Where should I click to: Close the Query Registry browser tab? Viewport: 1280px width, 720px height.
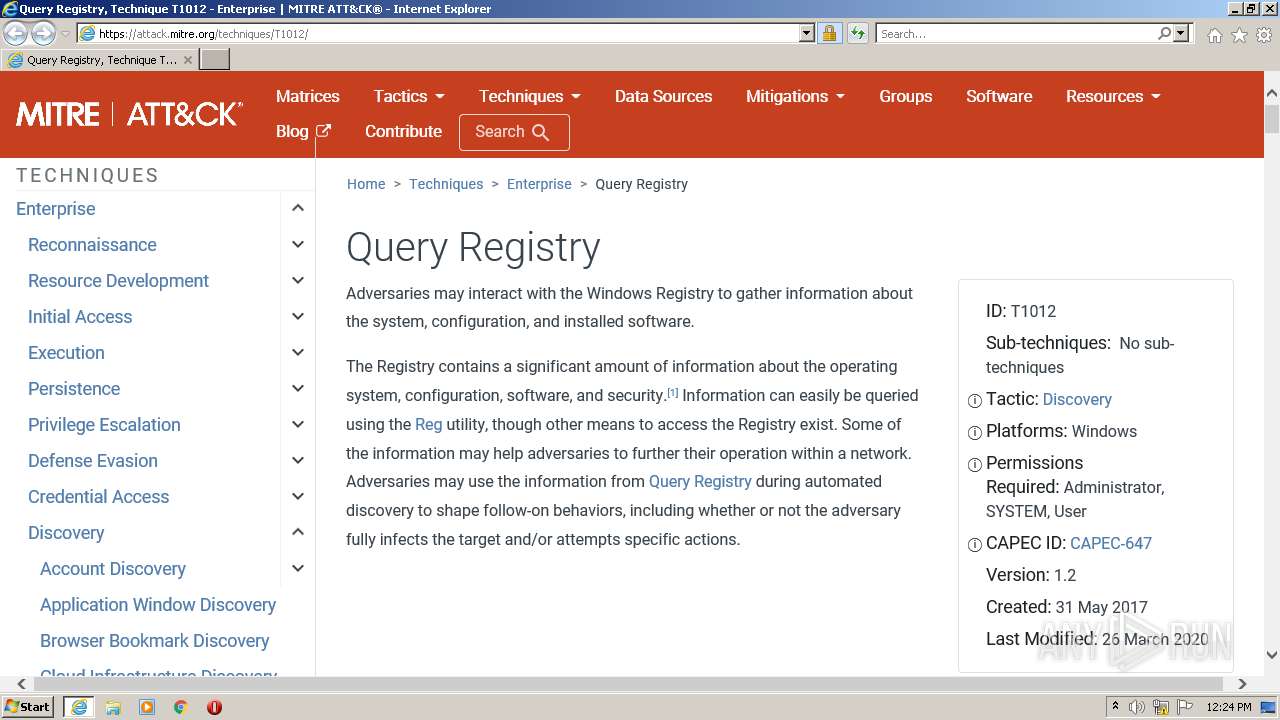(x=187, y=60)
